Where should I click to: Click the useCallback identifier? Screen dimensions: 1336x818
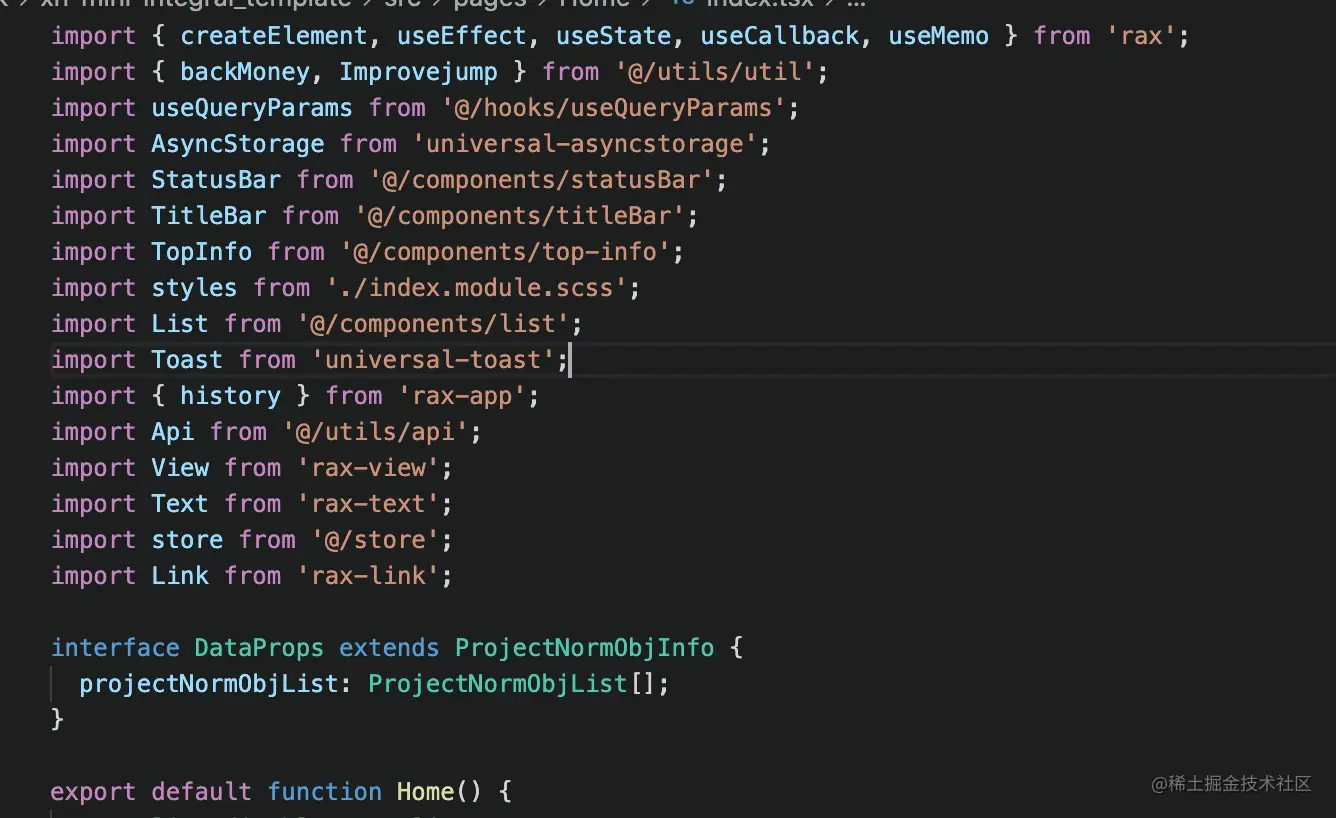(x=779, y=36)
